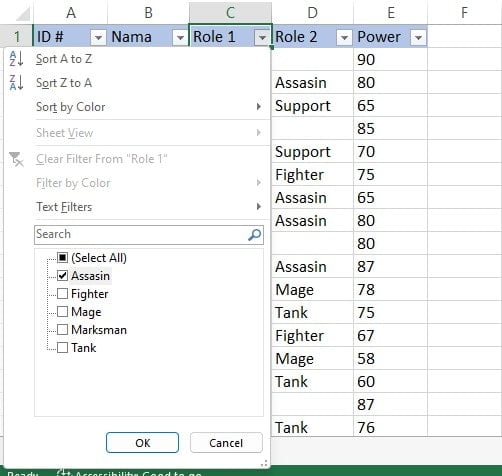The height and width of the screenshot is (476, 502).
Task: Open the ID # filter dropdown
Action: 98,37
